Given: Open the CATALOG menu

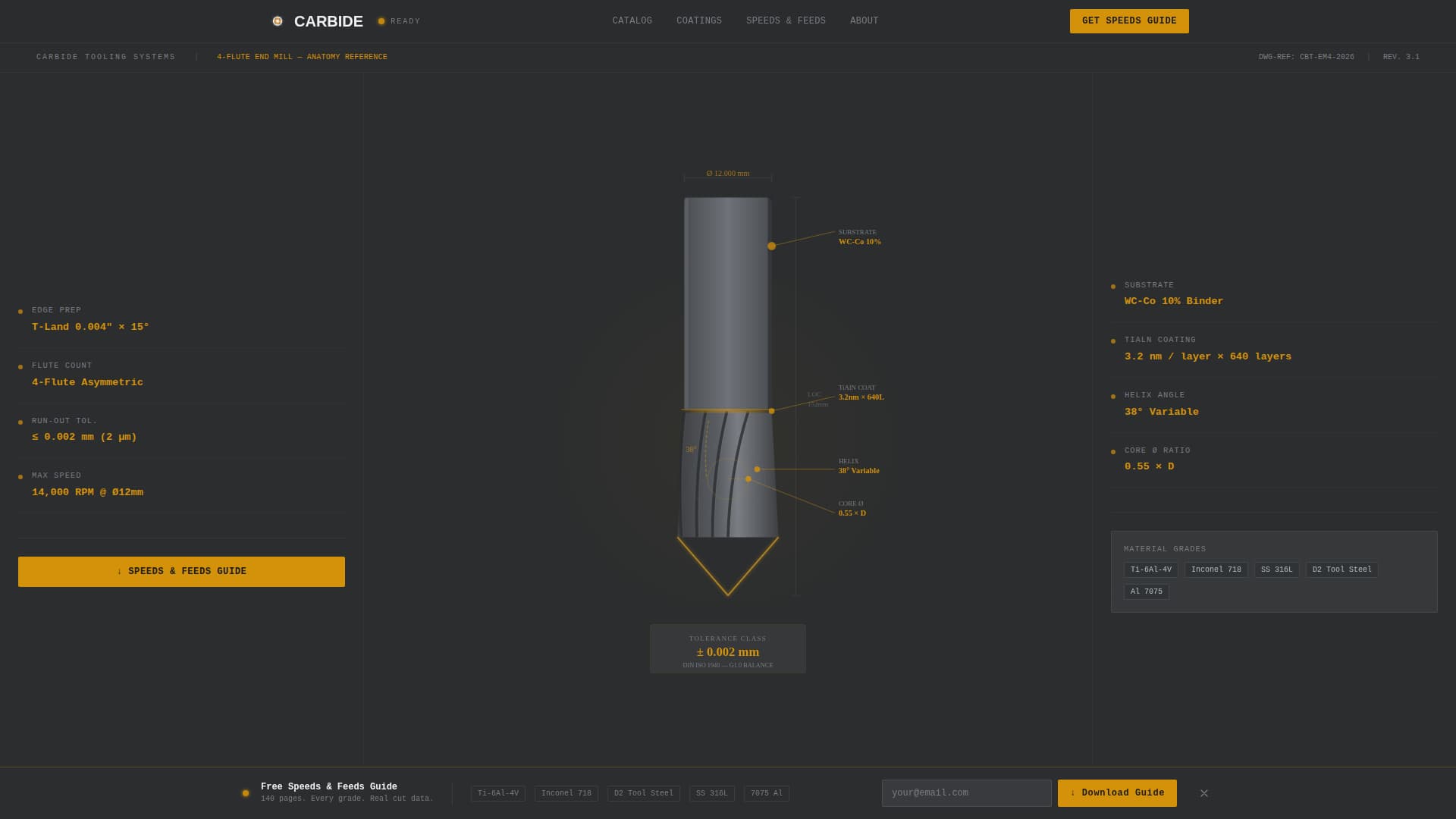Looking at the screenshot, I should (632, 20).
